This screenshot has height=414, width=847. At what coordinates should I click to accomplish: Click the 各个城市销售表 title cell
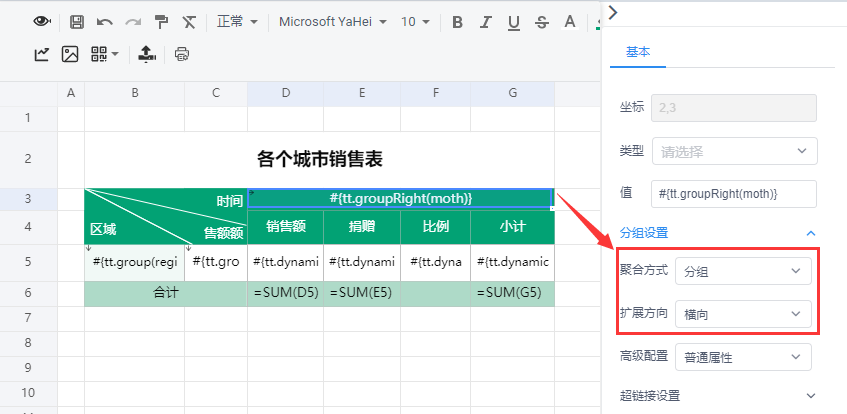(319, 159)
